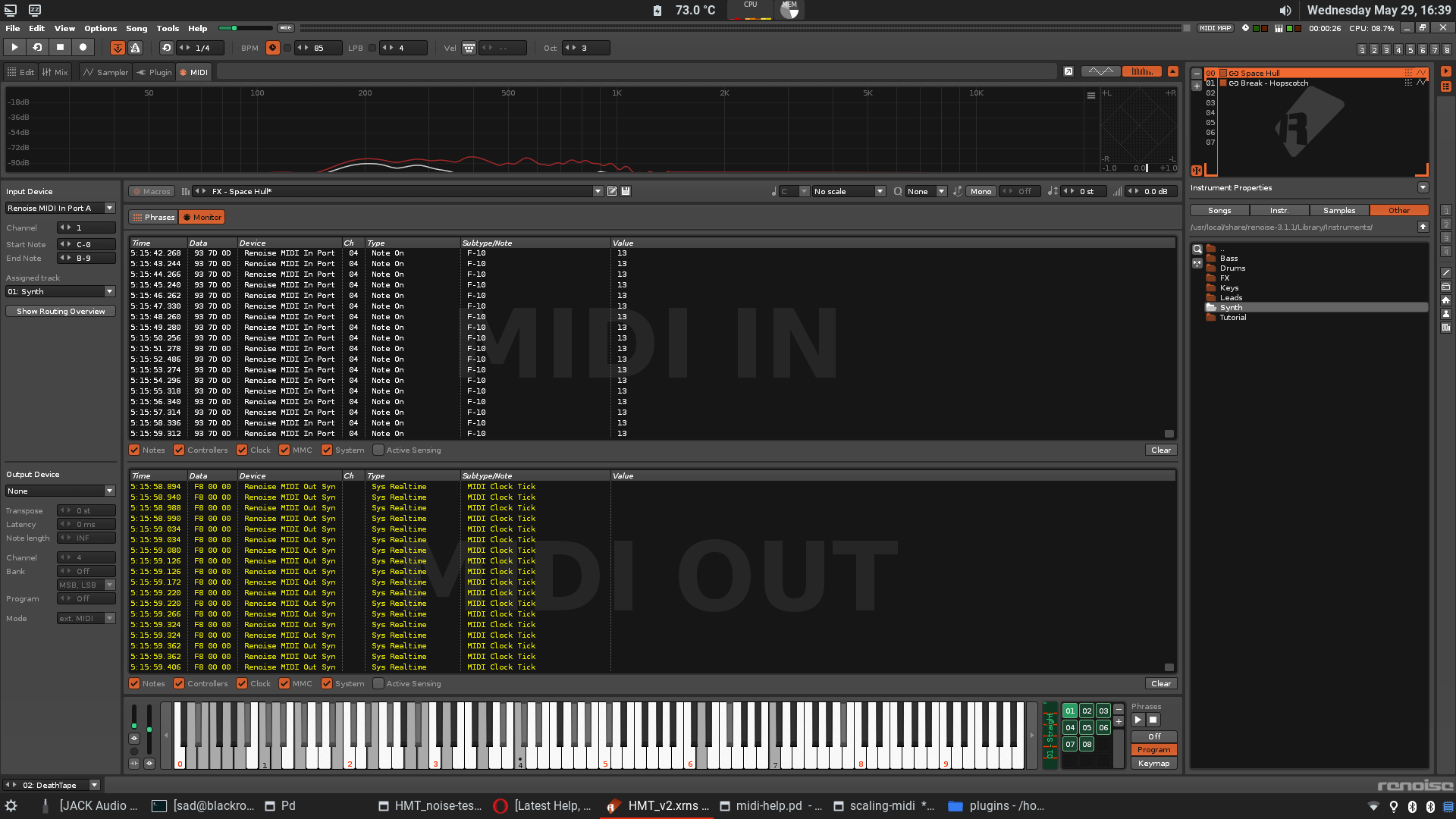Image resolution: width=1456 pixels, height=819 pixels.
Task: Open the Drums folder in browser
Action: pyautogui.click(x=1232, y=268)
